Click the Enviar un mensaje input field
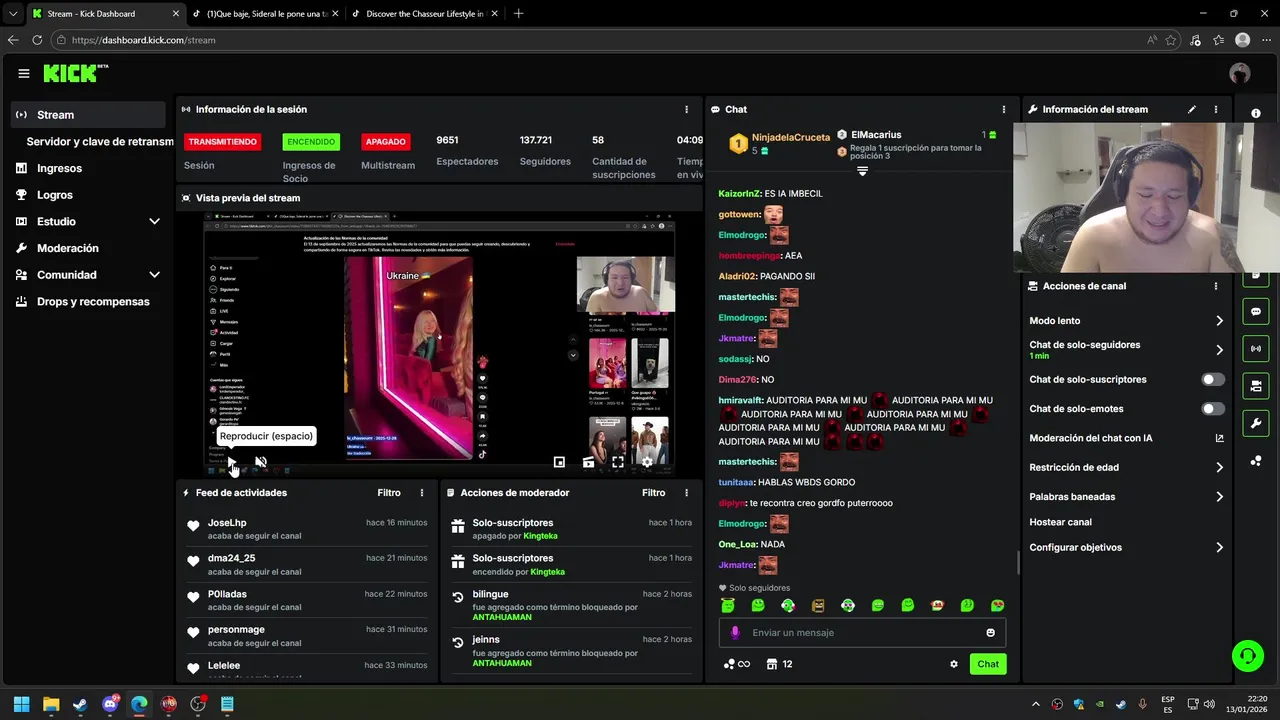Viewport: 1280px width, 720px height. pos(862,632)
